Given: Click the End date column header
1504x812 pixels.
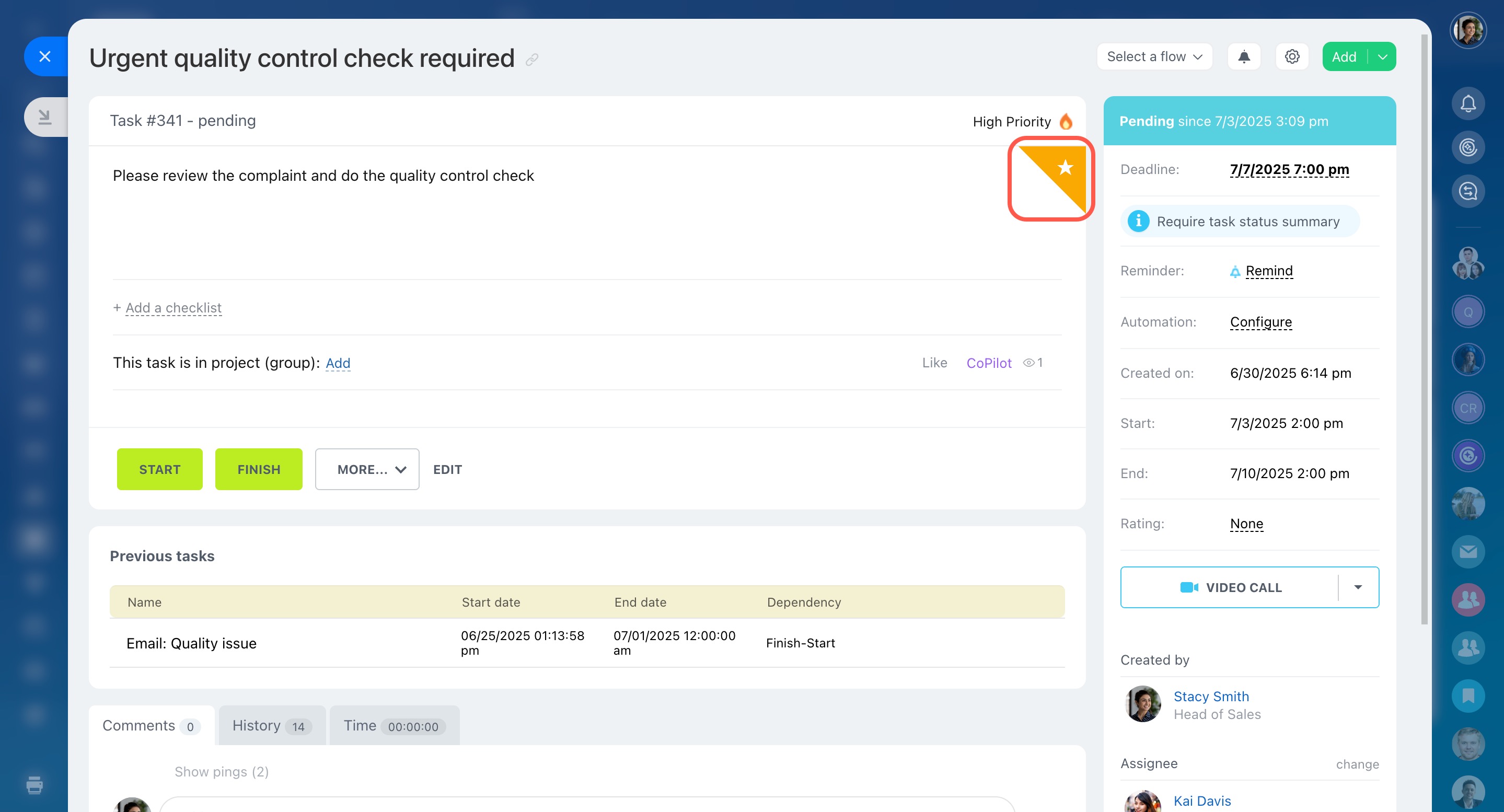Looking at the screenshot, I should point(640,602).
